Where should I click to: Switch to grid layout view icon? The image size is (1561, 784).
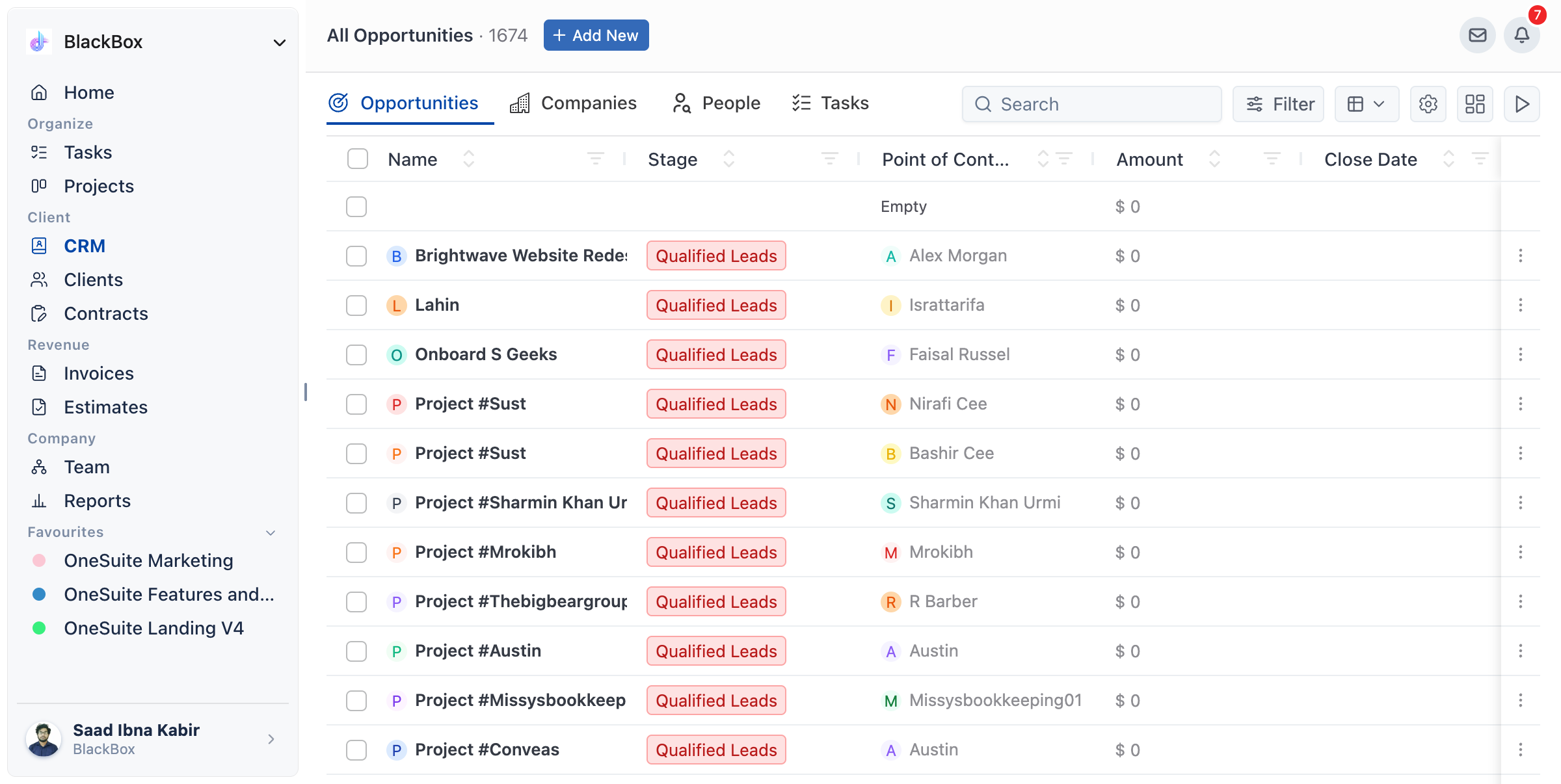pos(1474,104)
